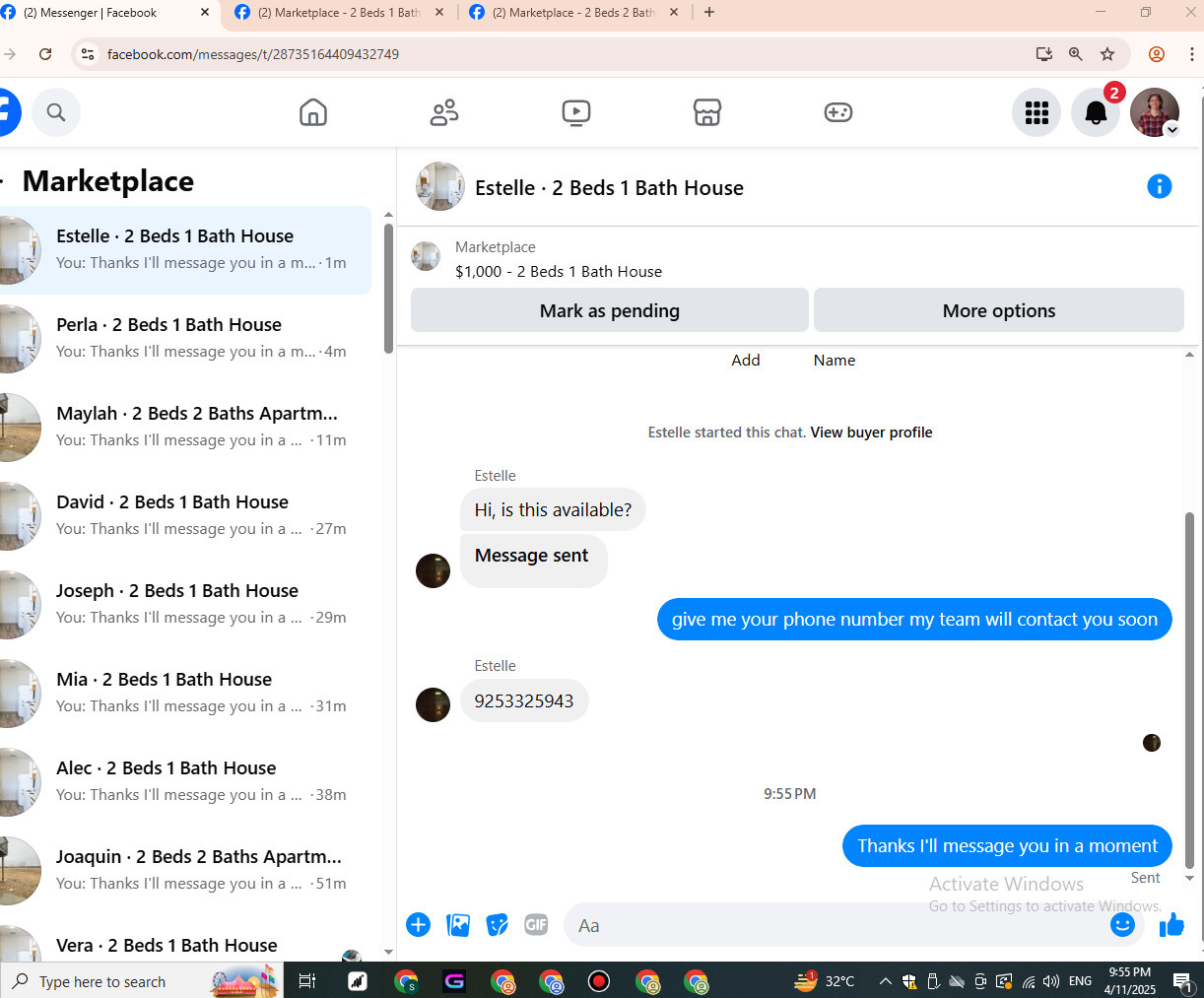Click Mark as pending button
1204x998 pixels.
[610, 310]
